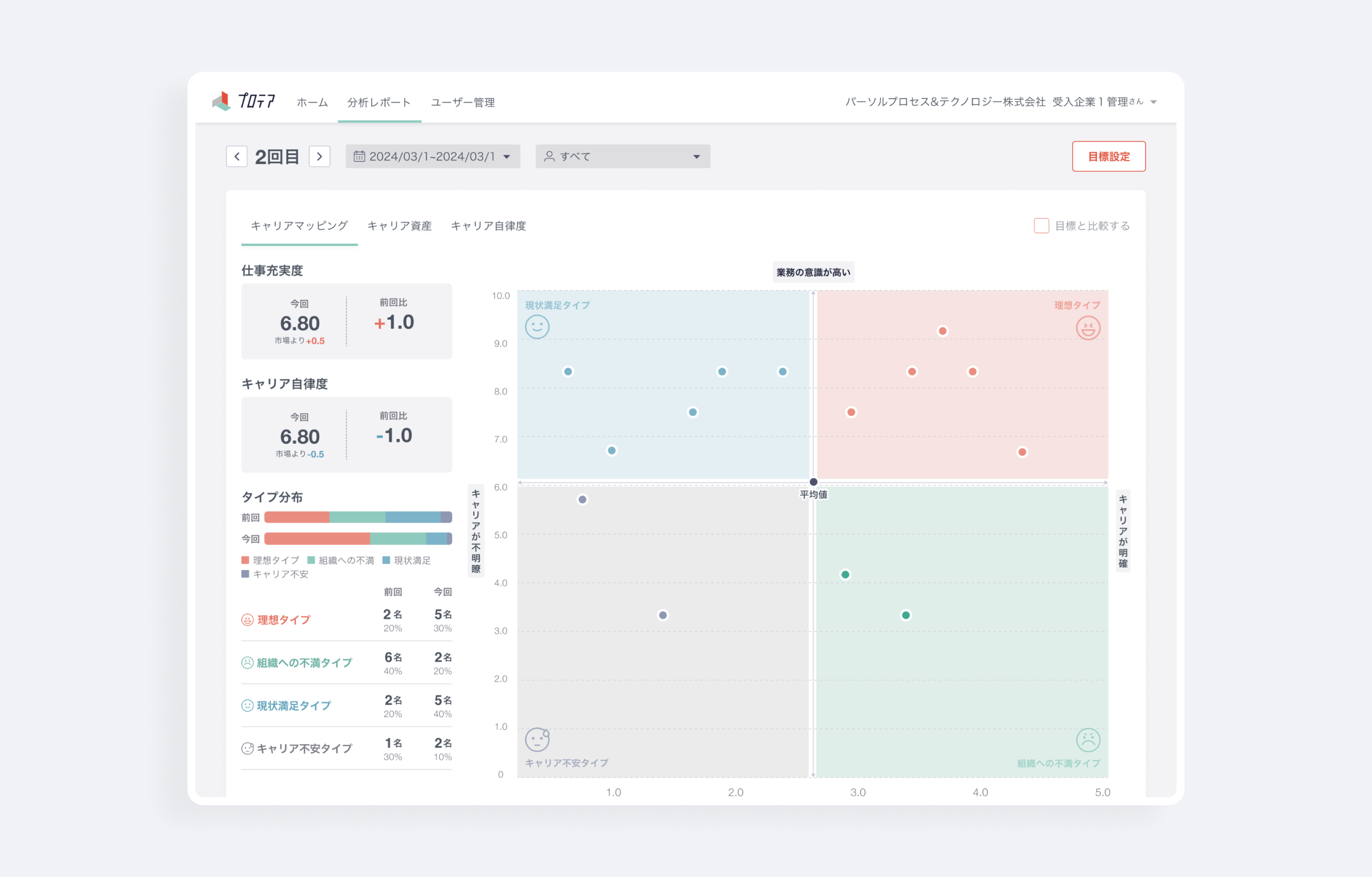Click the 目標設定 button
This screenshot has height=877, width=1372.
[1108, 157]
